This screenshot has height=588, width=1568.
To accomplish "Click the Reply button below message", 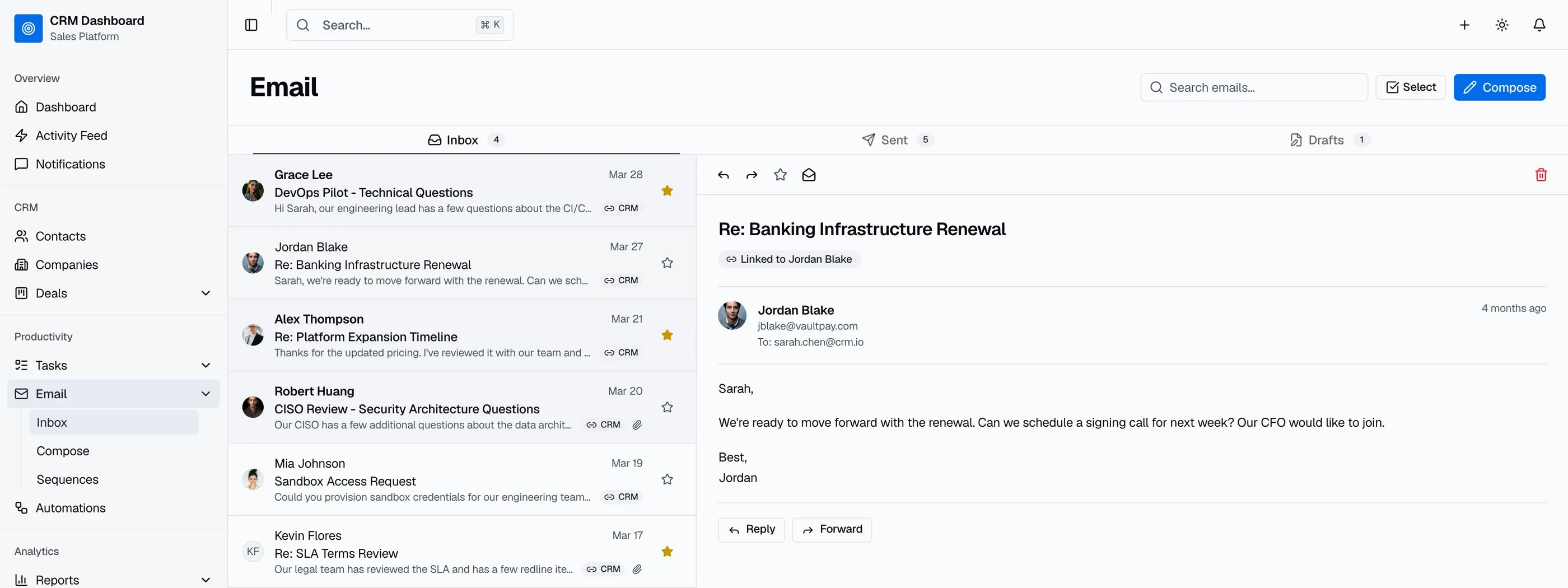I will click(751, 530).
